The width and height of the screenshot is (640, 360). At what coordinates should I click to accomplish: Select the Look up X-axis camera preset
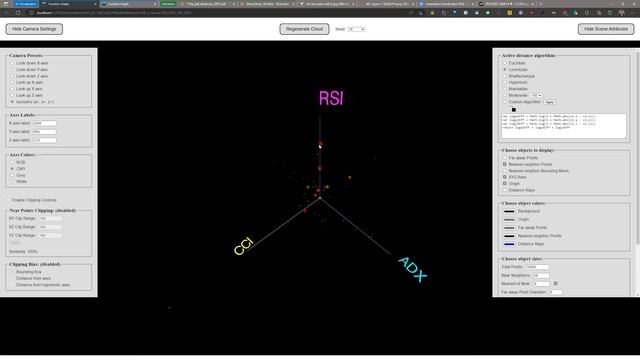(12, 82)
